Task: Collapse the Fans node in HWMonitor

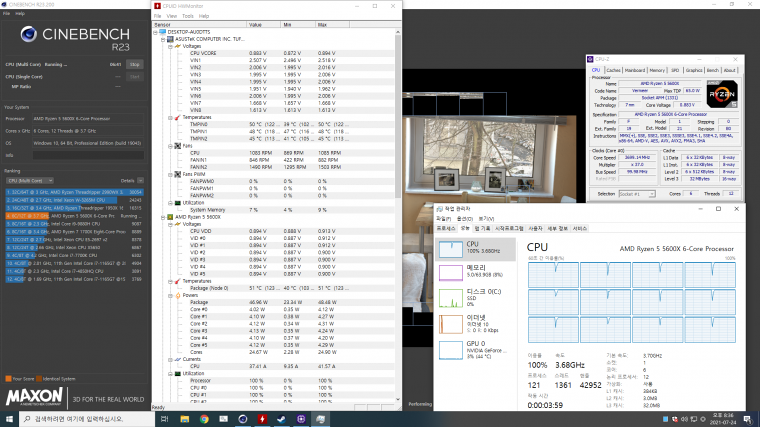Action: click(x=171, y=146)
